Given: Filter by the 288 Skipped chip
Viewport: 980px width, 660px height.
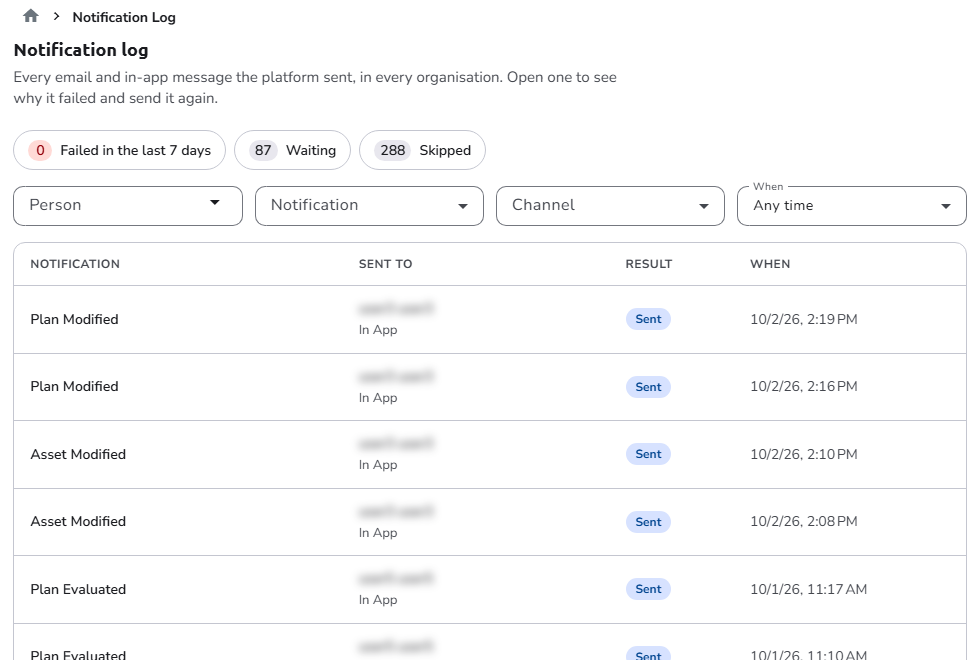Looking at the screenshot, I should 422,150.
